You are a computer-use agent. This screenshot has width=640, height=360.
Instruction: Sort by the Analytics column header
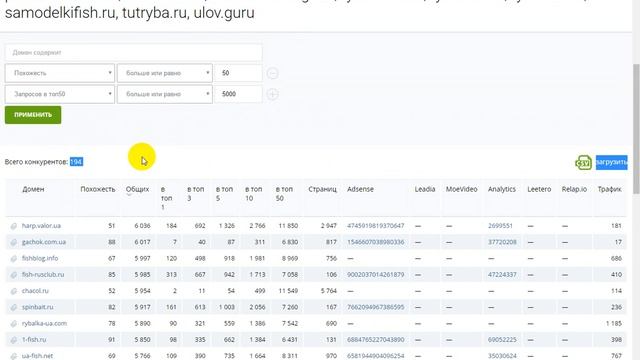pyautogui.click(x=502, y=189)
